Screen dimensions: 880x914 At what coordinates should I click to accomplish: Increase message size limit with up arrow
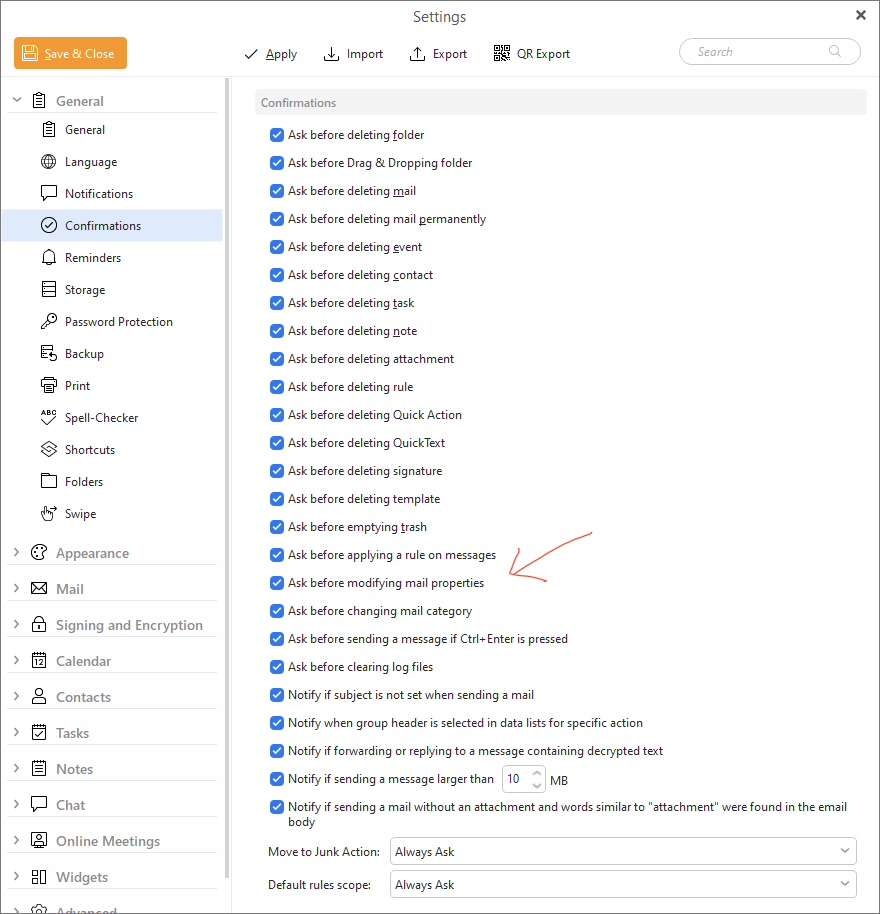(x=537, y=773)
